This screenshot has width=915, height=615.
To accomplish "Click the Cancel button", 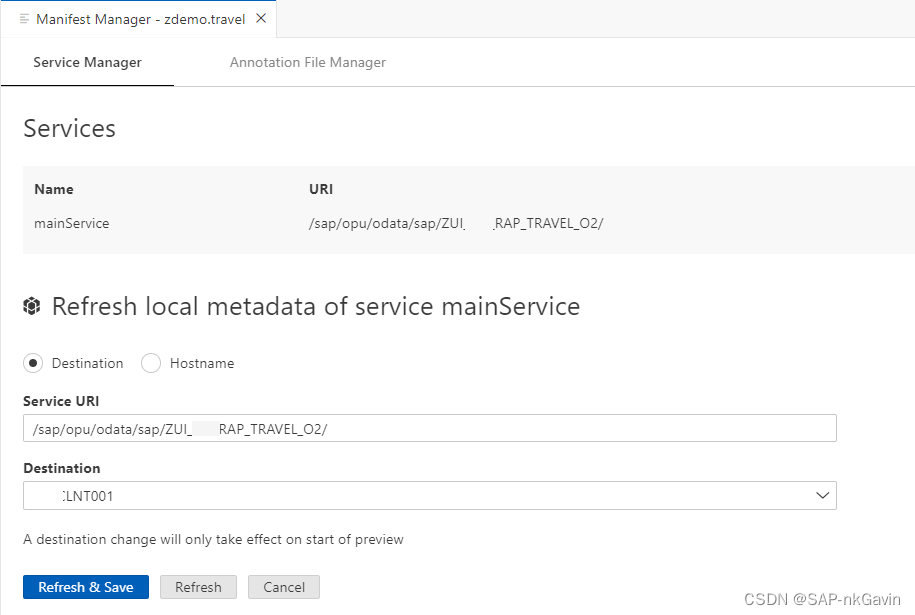I will (x=283, y=587).
